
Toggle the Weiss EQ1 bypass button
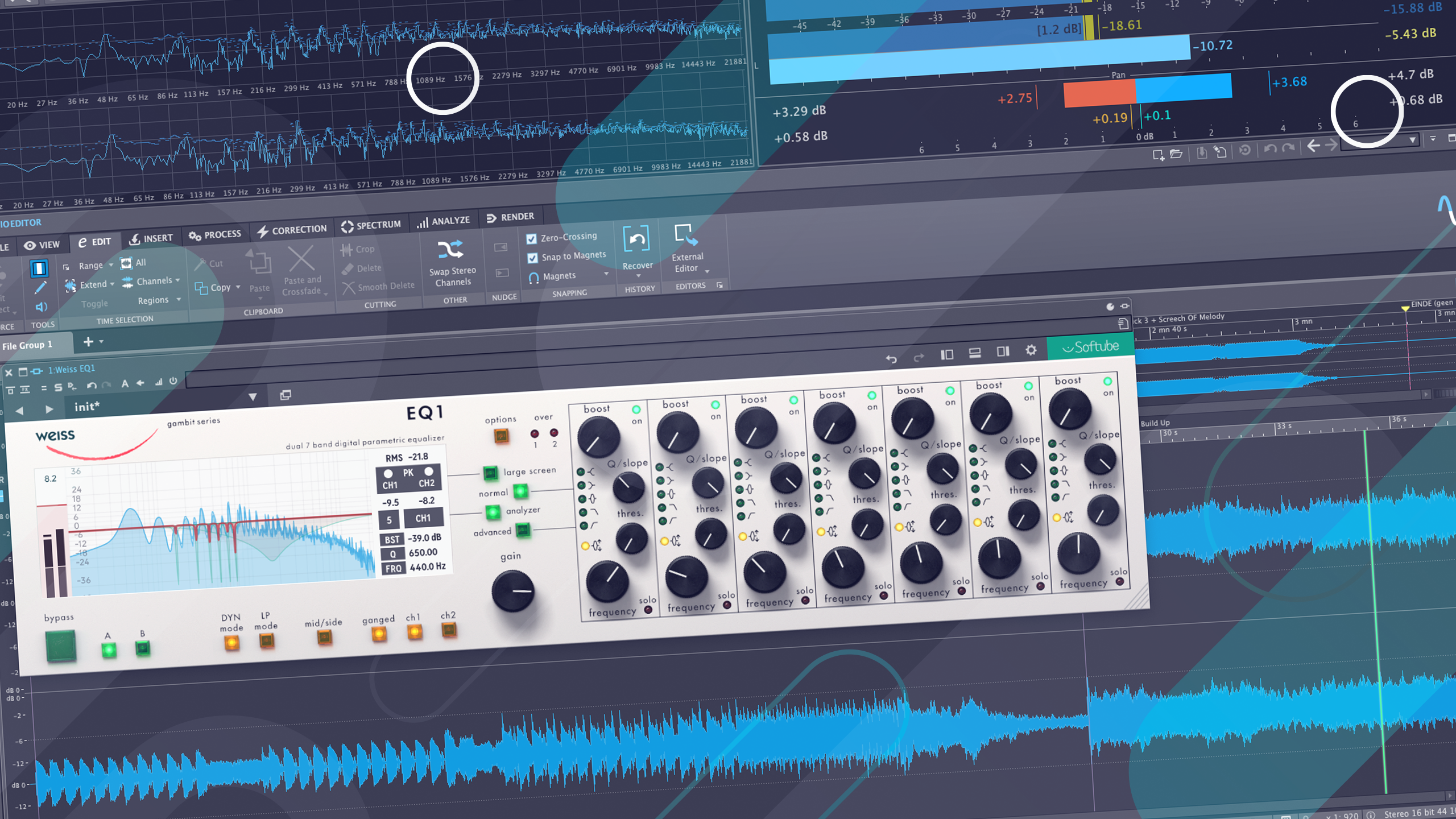point(61,646)
